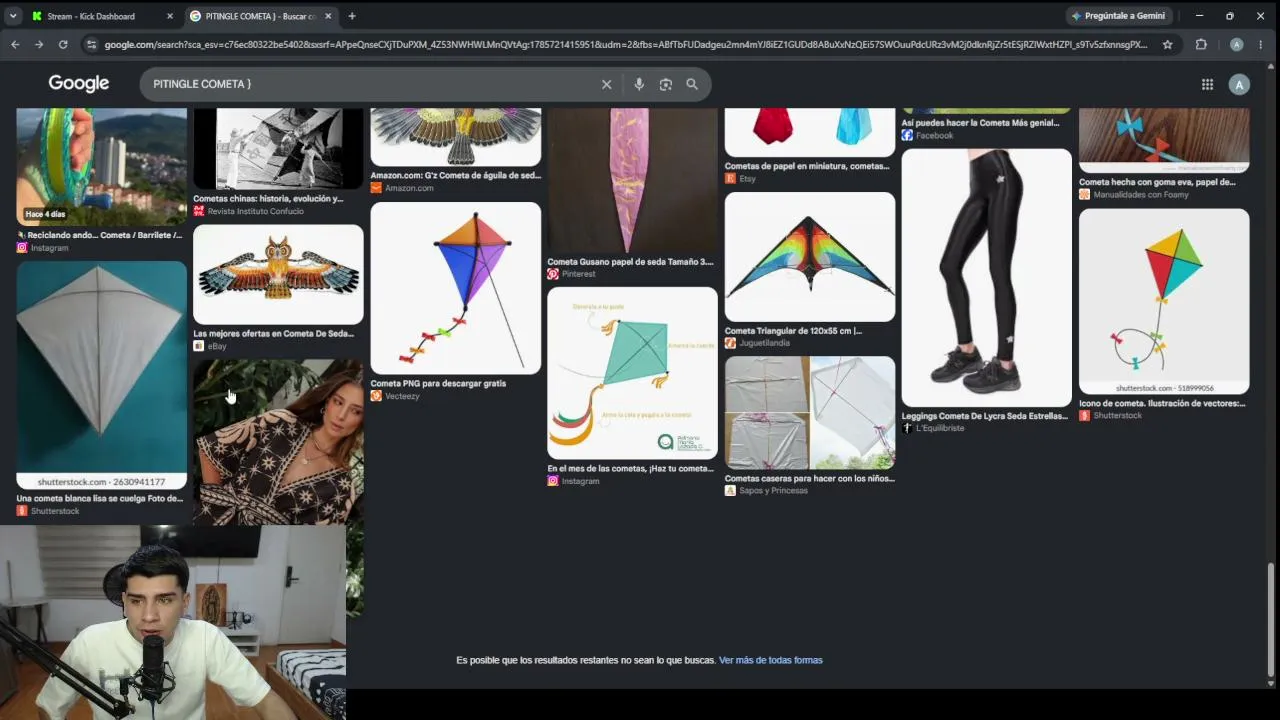Go to the Google logo homepage
The image size is (1280, 720).
coord(79,84)
